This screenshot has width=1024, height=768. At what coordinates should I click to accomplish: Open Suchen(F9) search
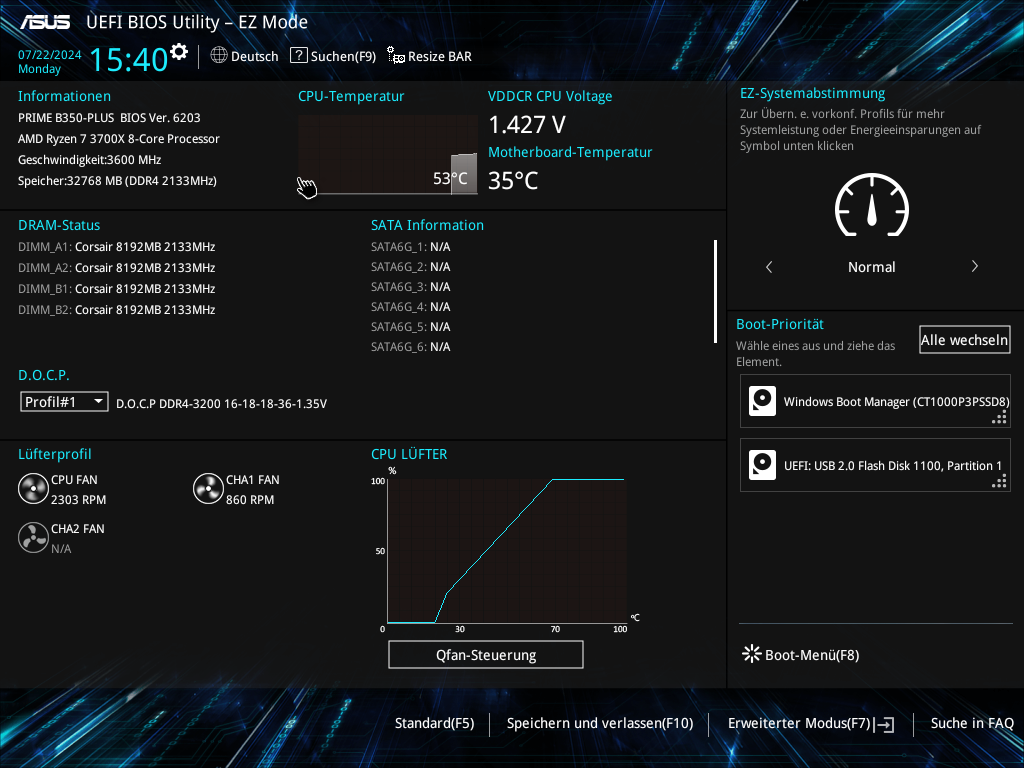coord(344,56)
